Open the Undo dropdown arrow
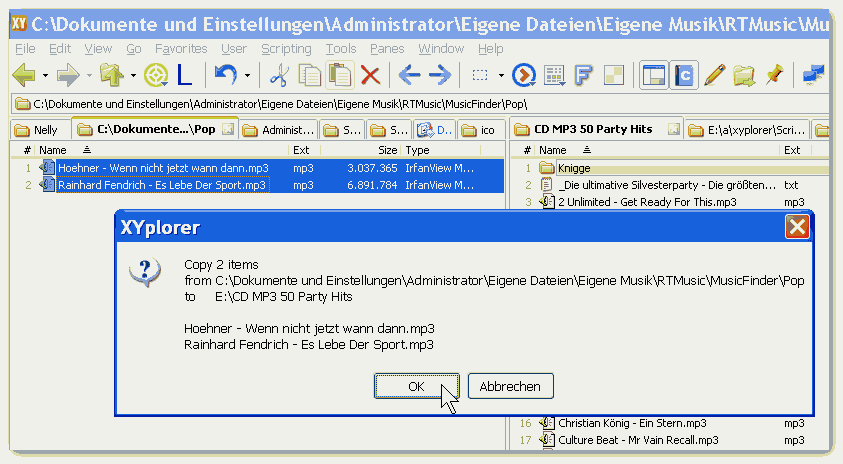Screen dimensions: 843x464 click(x=247, y=76)
